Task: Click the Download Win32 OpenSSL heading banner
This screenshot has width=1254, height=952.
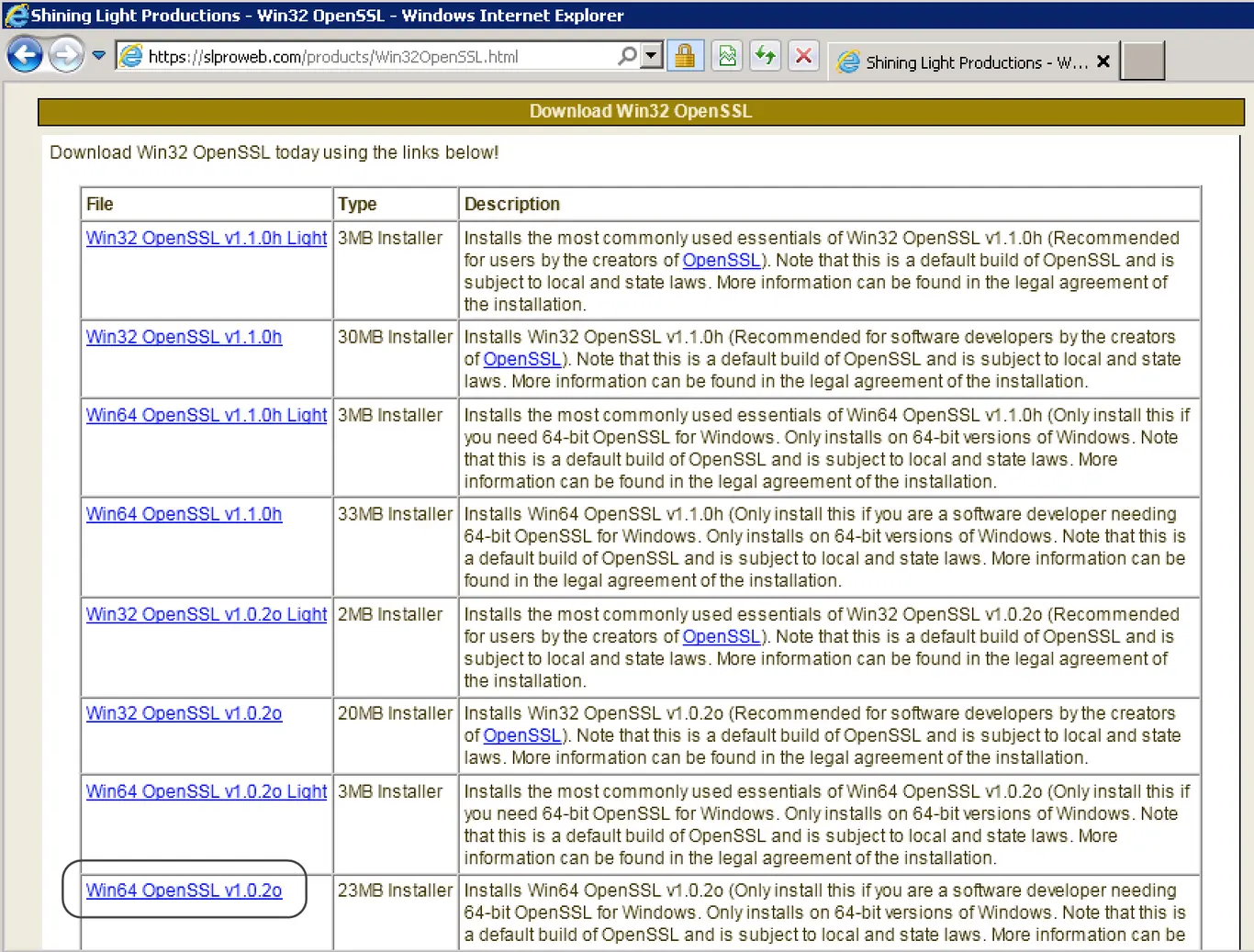Action: coord(641,111)
